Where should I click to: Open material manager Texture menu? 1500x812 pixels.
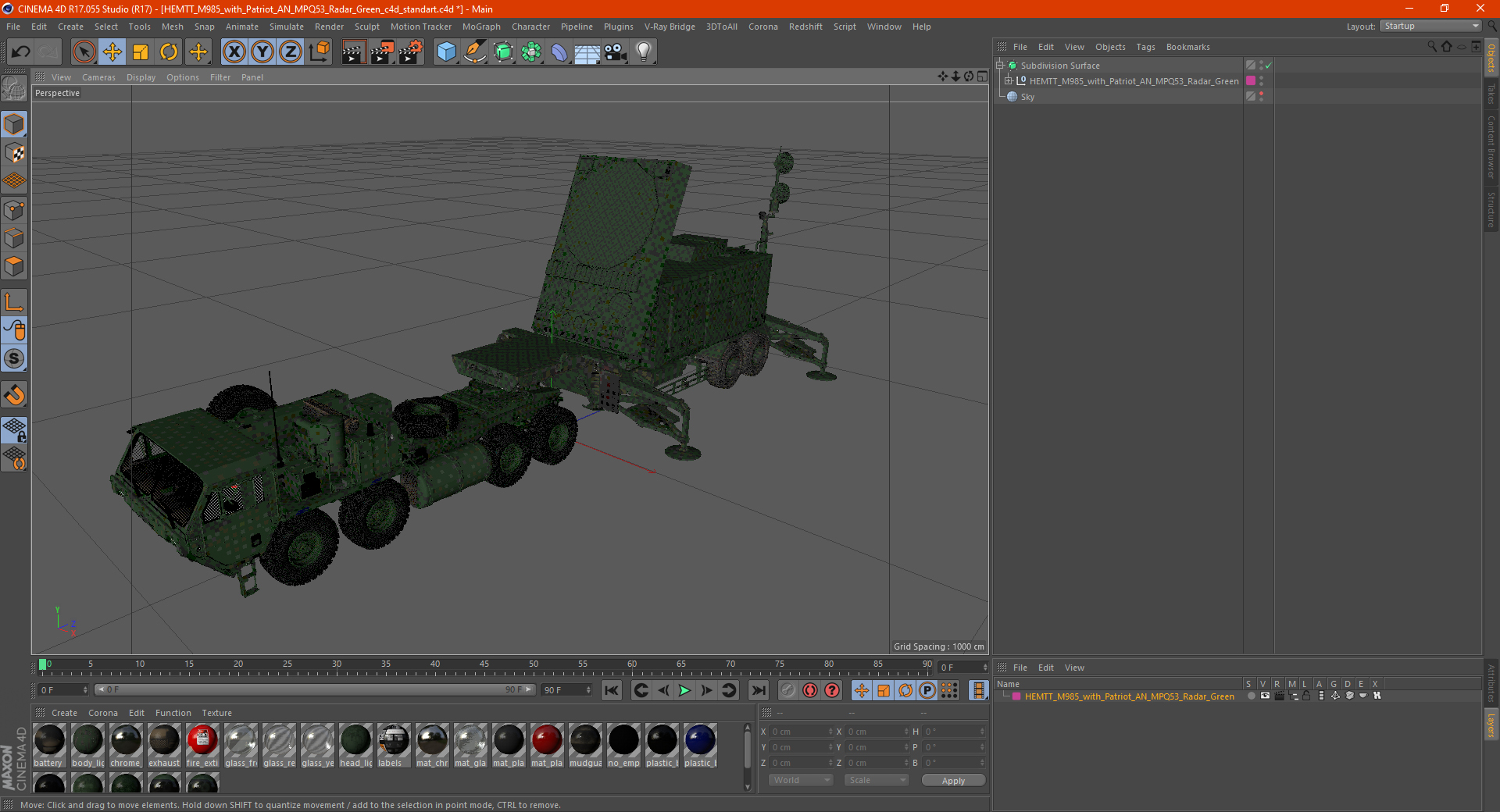[x=216, y=713]
